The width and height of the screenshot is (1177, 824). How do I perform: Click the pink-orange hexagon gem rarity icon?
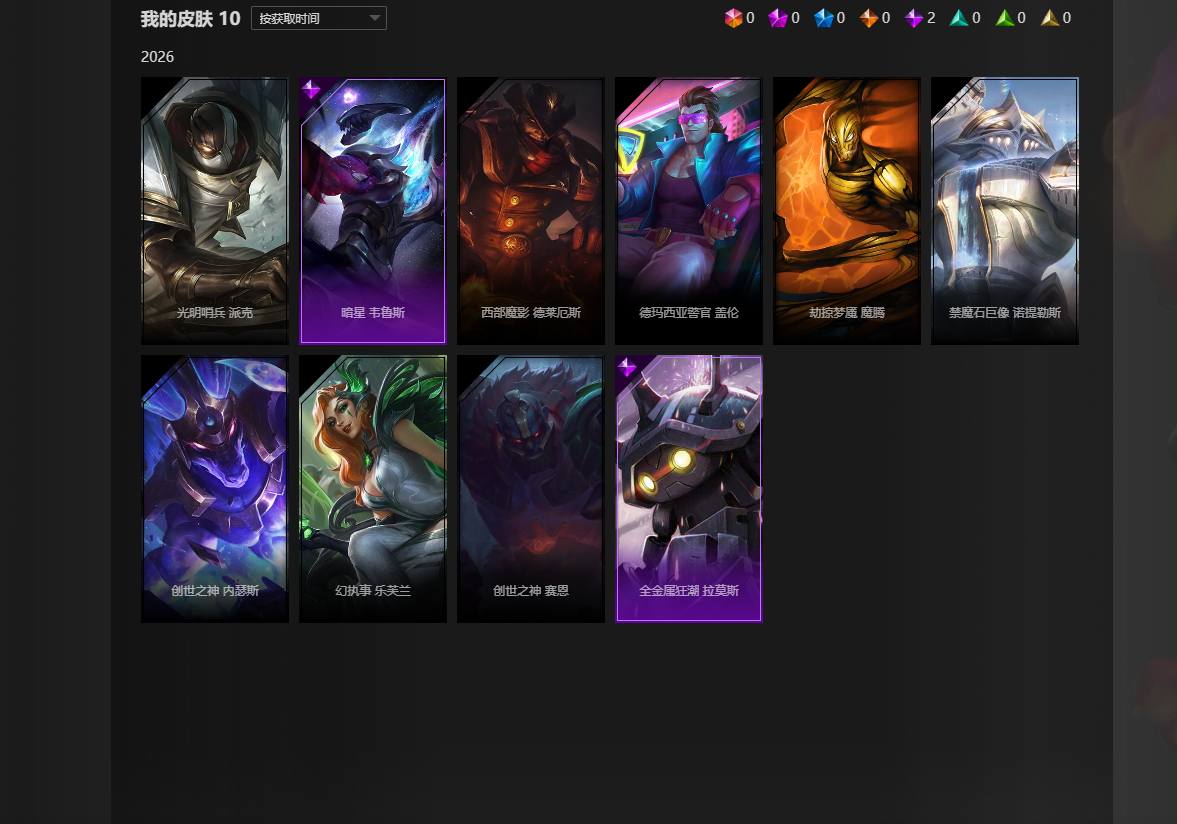[x=733, y=18]
